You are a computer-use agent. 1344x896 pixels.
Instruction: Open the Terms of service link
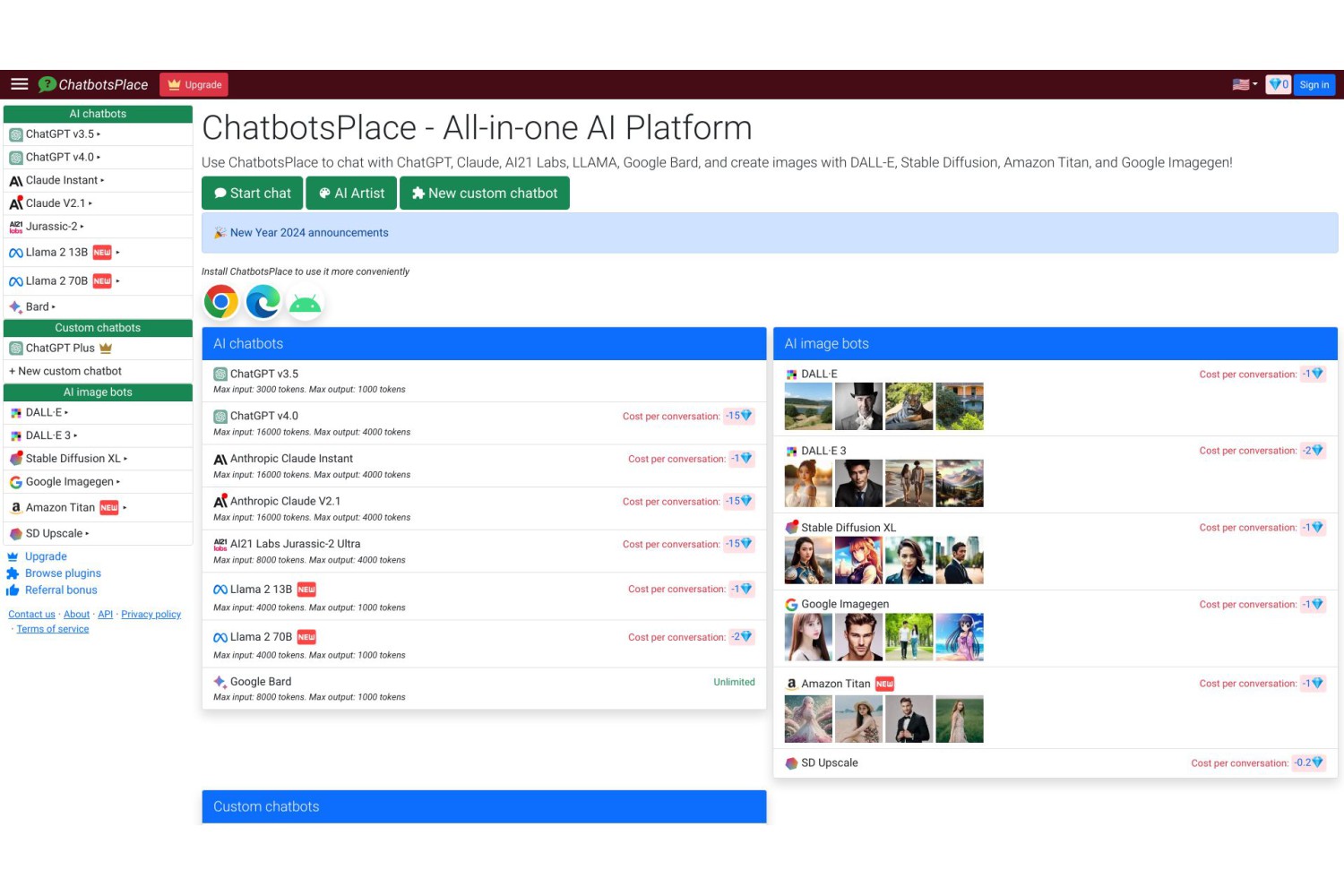coord(53,629)
